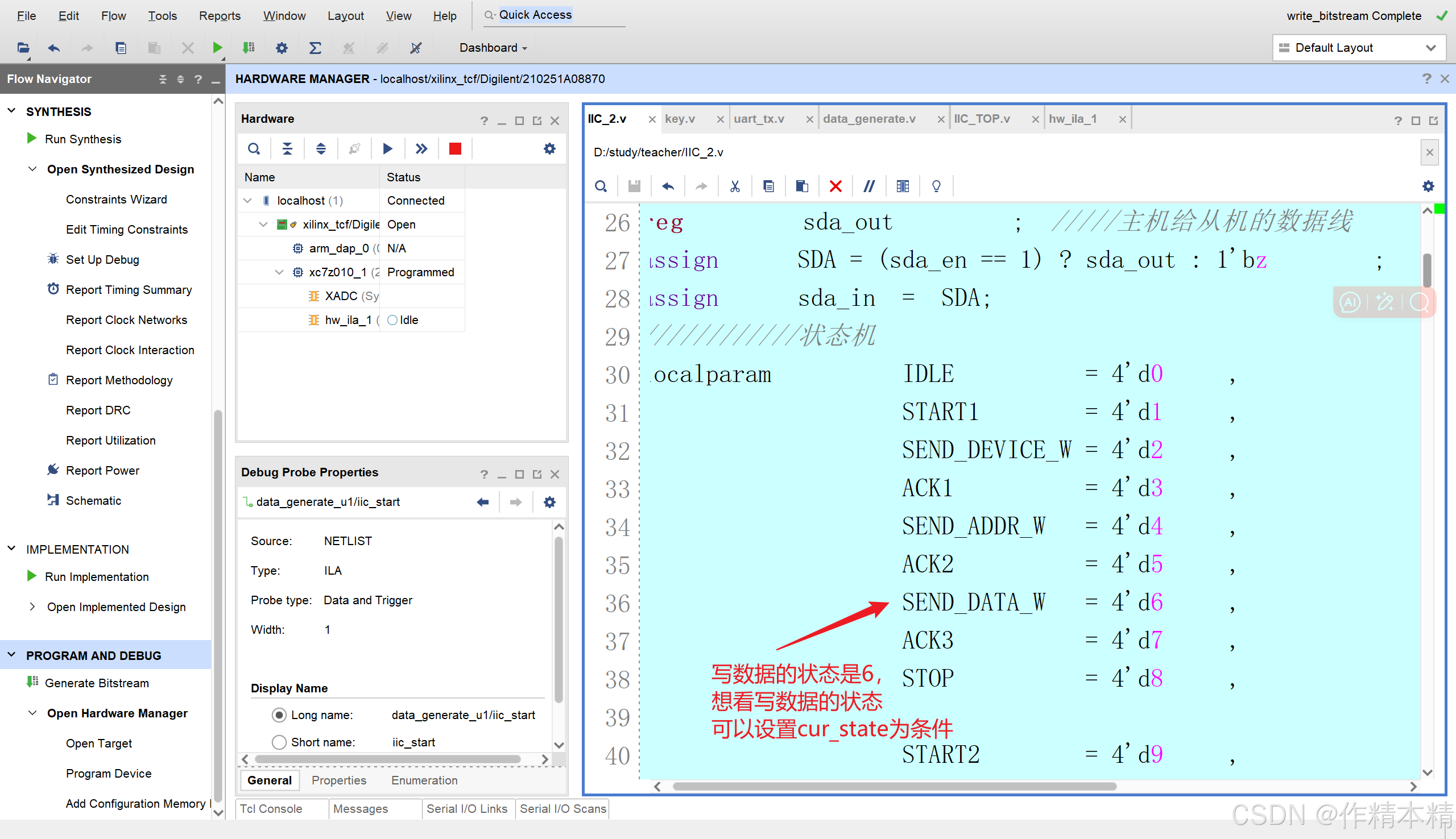Switch to the hw_ila_1 tab
Screen dimensions: 1456x839
[x=1073, y=119]
